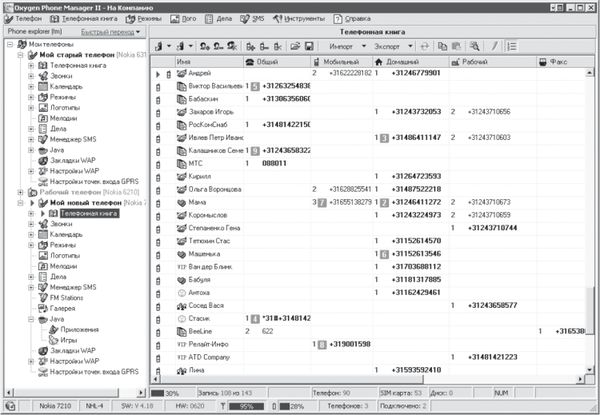Open the Телефон menu
Viewport: 600px width, 415px height.
27,18
